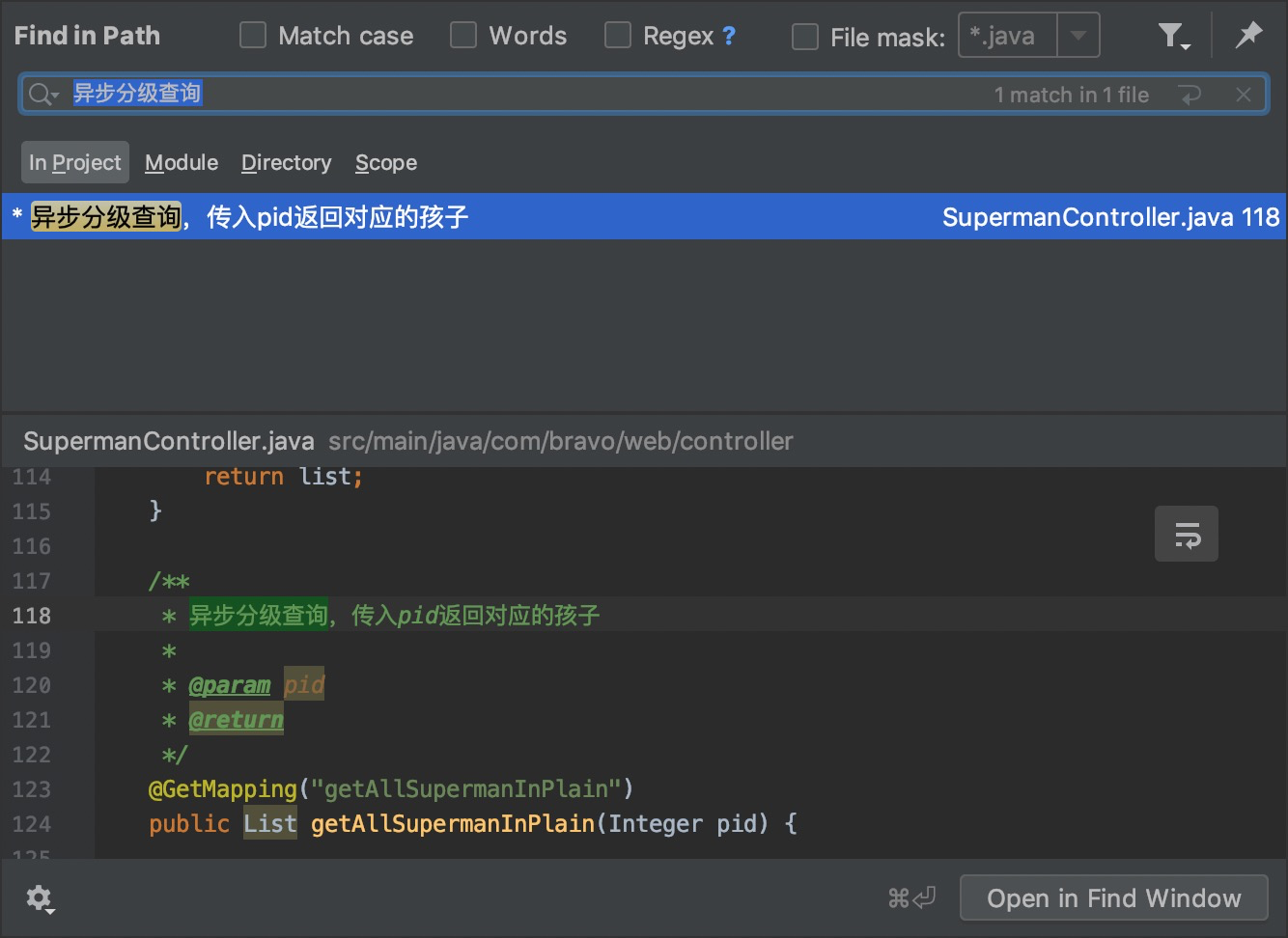
Task: Click the Regex help question mark
Action: [729, 37]
